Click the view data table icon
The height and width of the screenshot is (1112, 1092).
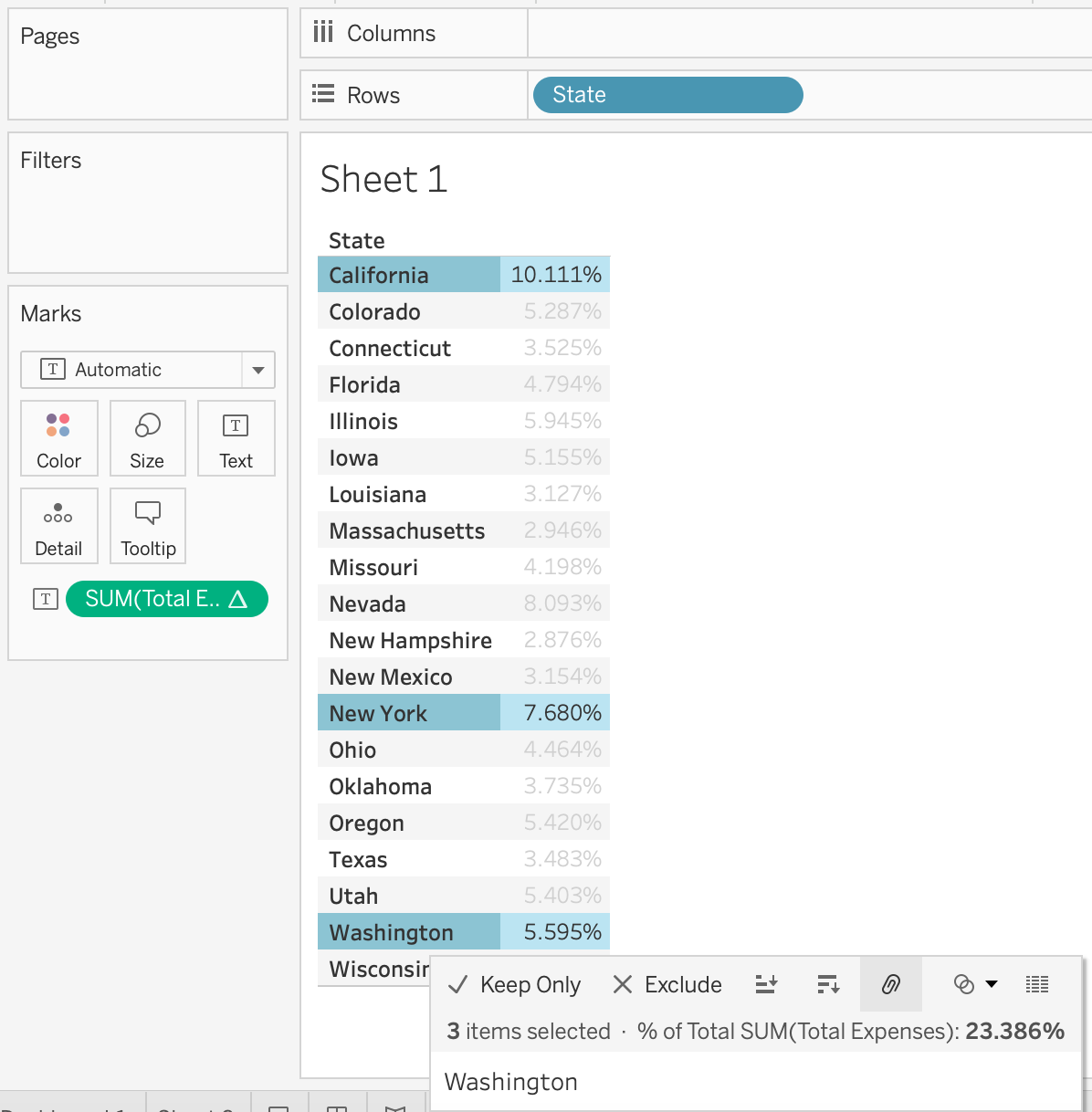pyautogui.click(x=1037, y=984)
